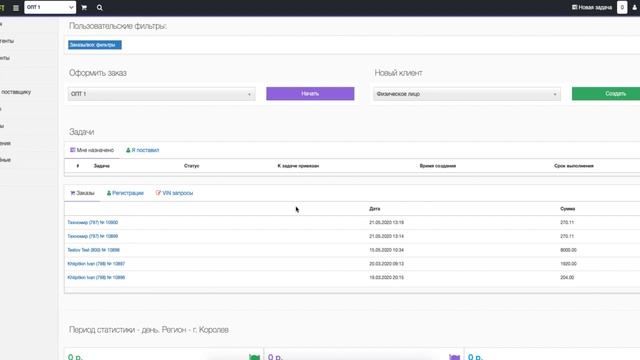Open the ОПТ 1 dropdown under 'Оформить заказ'
The width and height of the screenshot is (640, 360).
click(162, 94)
